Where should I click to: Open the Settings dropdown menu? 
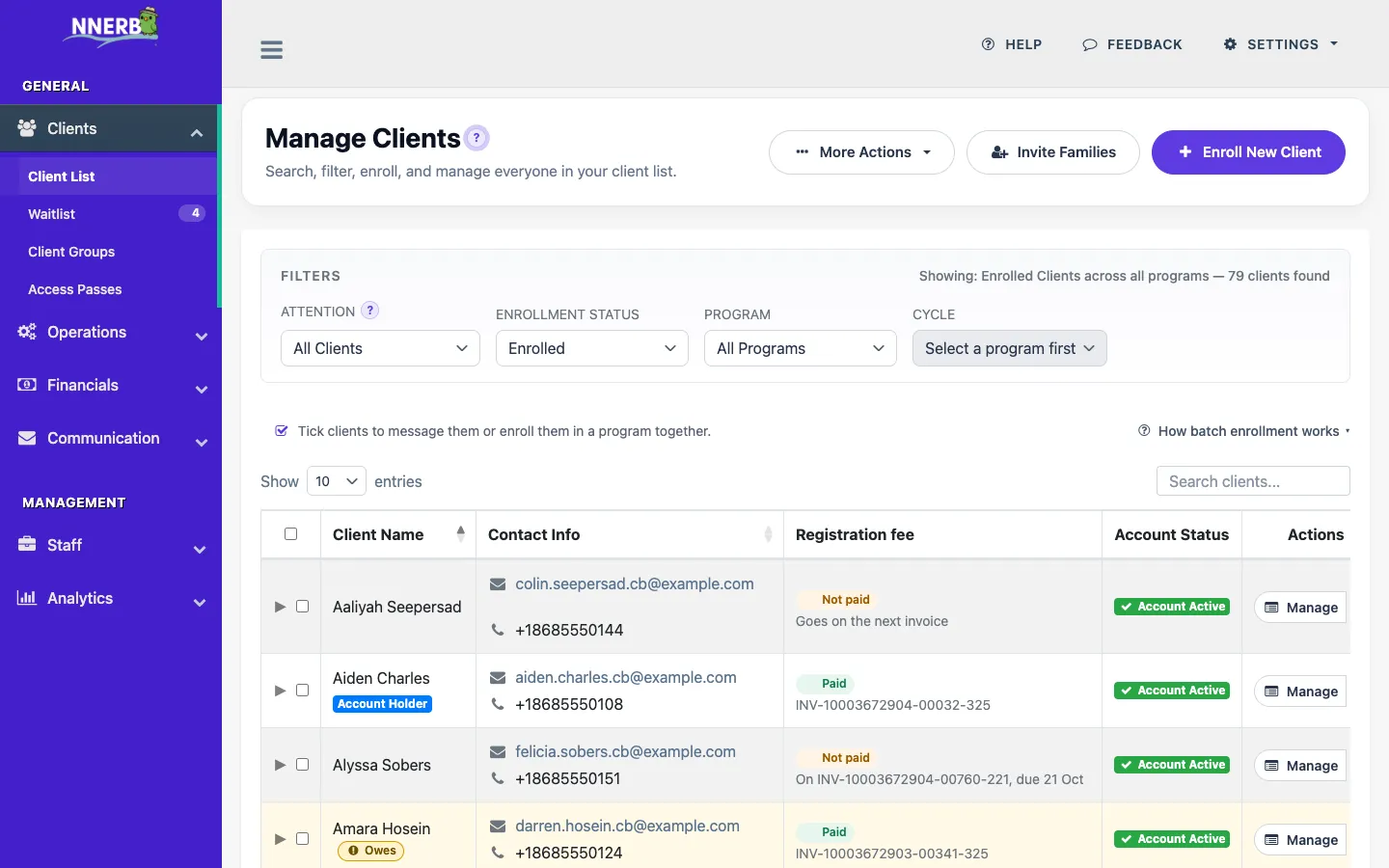click(1281, 44)
